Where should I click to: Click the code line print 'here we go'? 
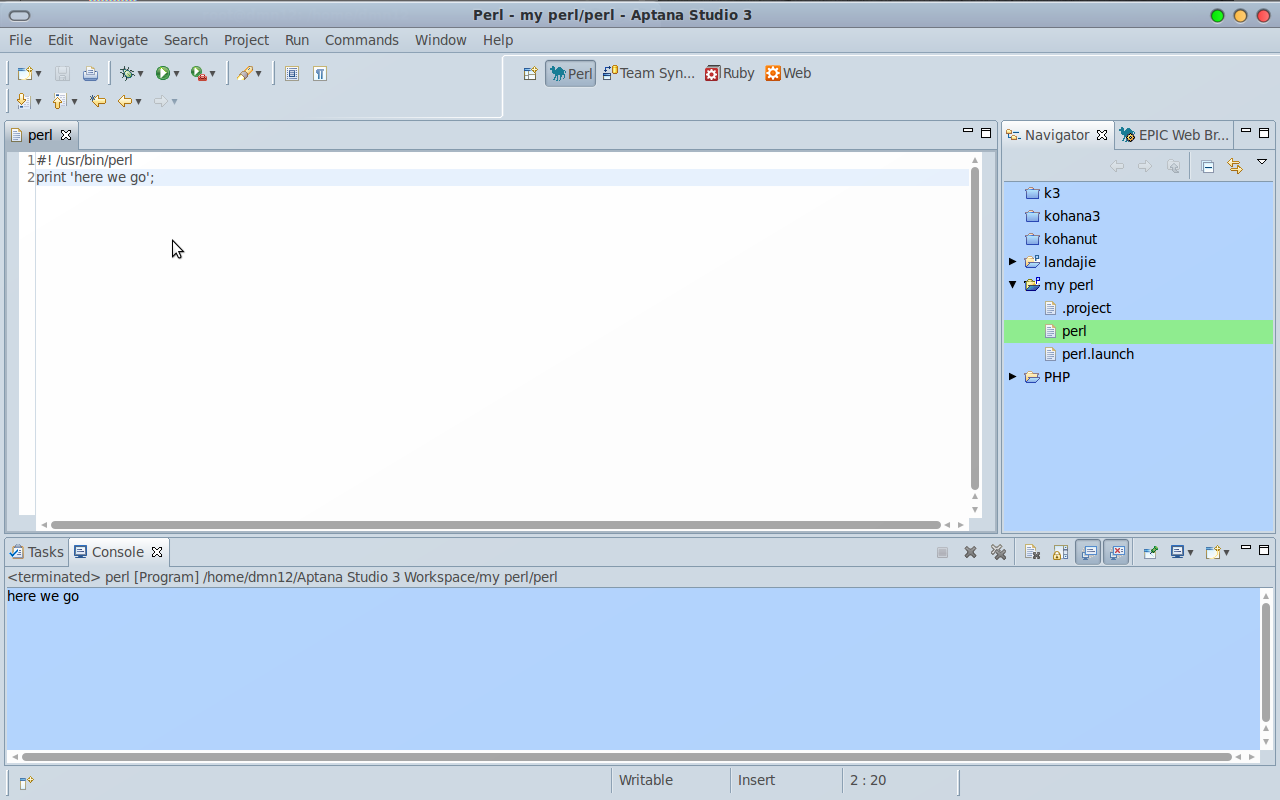(x=96, y=178)
